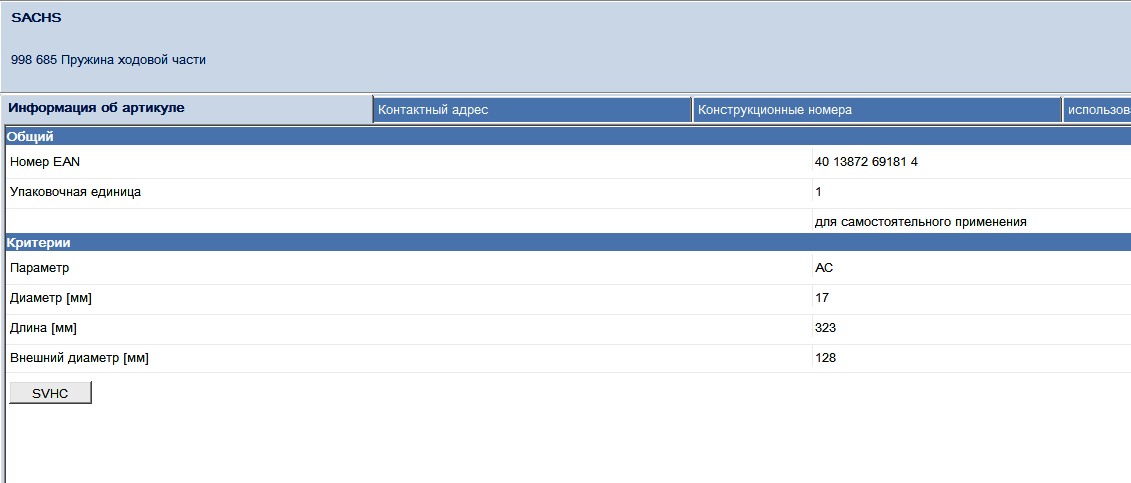Click the diameter value 17
The image size is (1131, 483).
[x=822, y=298]
